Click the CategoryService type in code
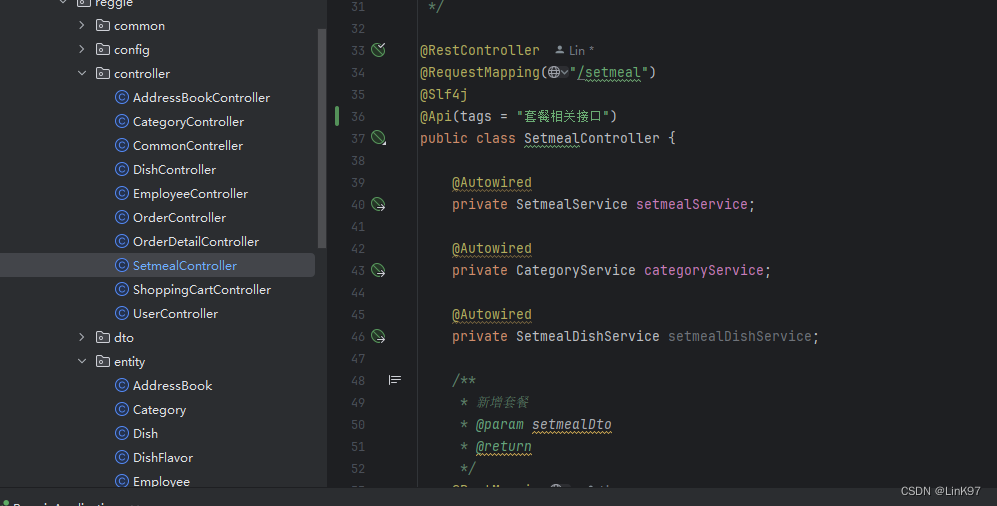This screenshot has height=506, width=997. [x=575, y=270]
